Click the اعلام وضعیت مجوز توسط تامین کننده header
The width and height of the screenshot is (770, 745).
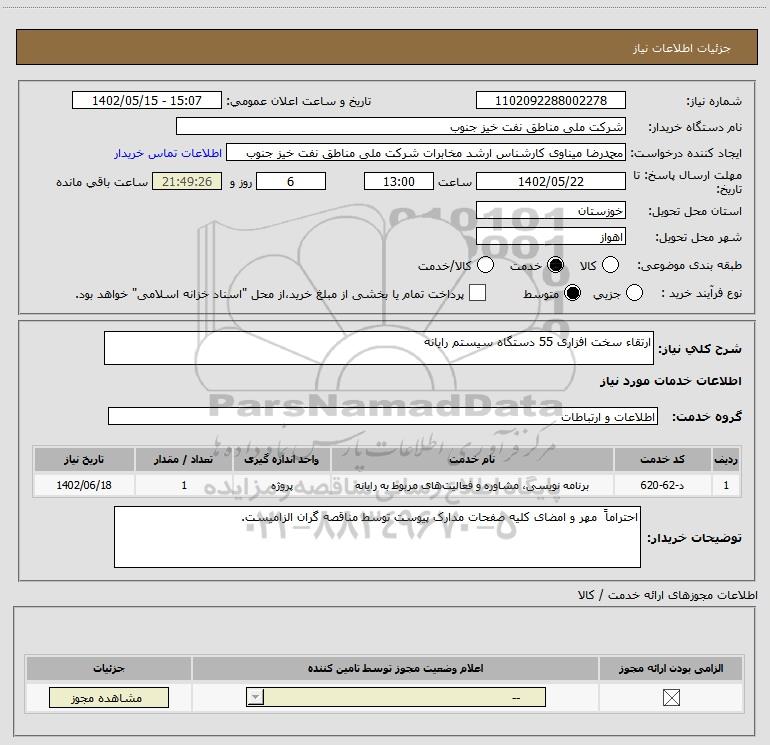click(395, 668)
